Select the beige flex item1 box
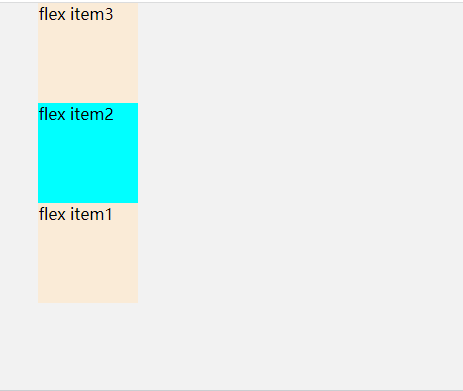Screen dimensions: 463x391 click(x=88, y=253)
